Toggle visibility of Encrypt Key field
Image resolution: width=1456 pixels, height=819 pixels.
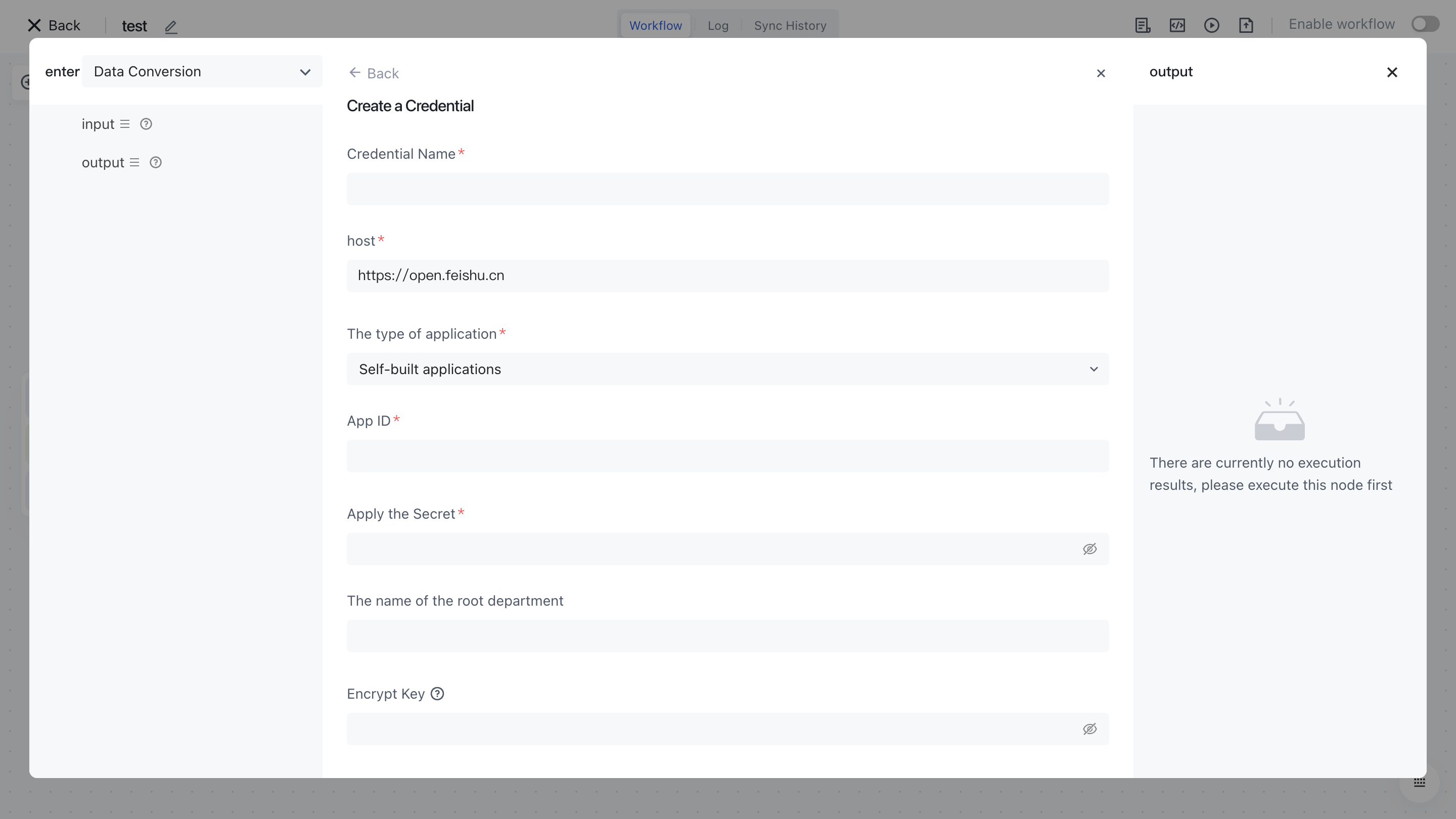click(x=1089, y=729)
